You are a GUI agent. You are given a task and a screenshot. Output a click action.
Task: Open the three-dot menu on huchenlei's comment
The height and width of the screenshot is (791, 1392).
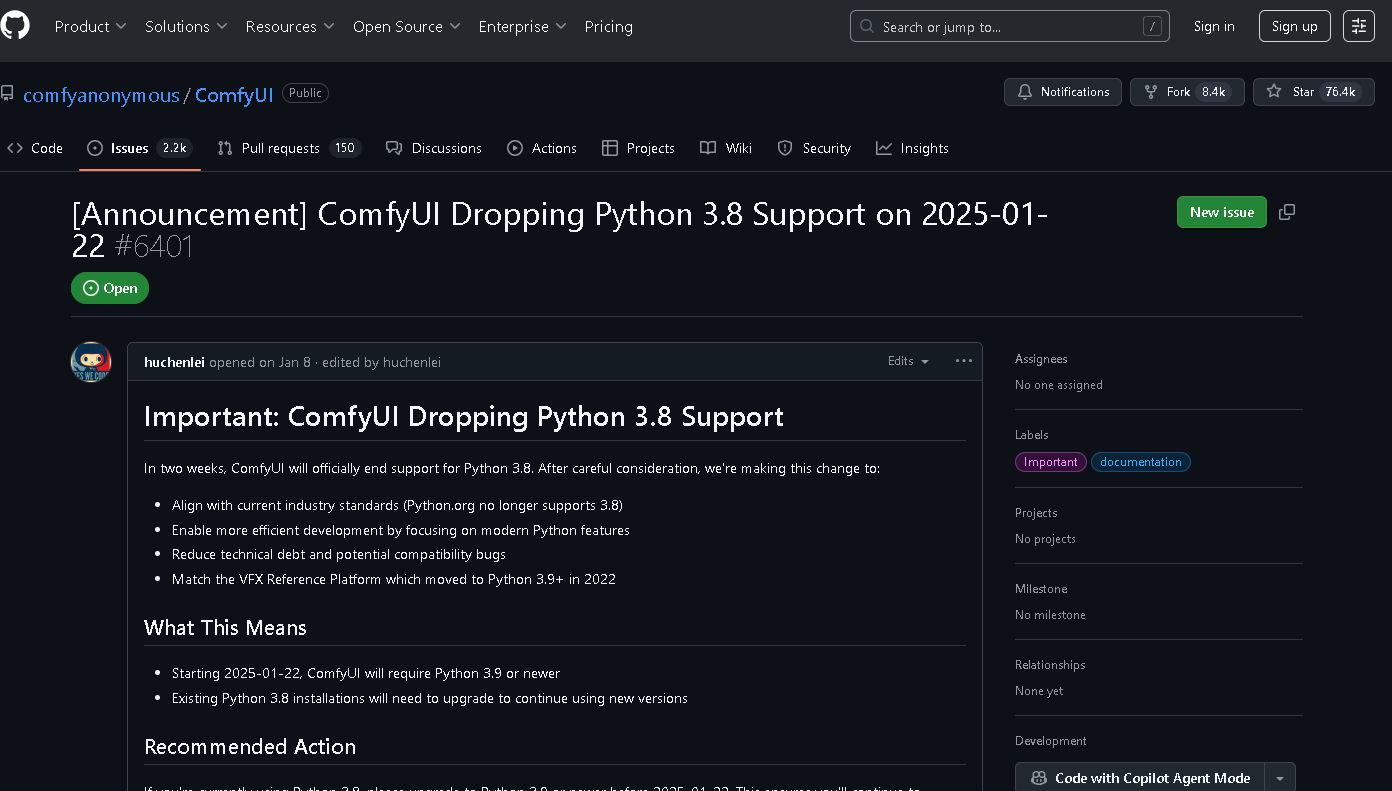pyautogui.click(x=963, y=361)
